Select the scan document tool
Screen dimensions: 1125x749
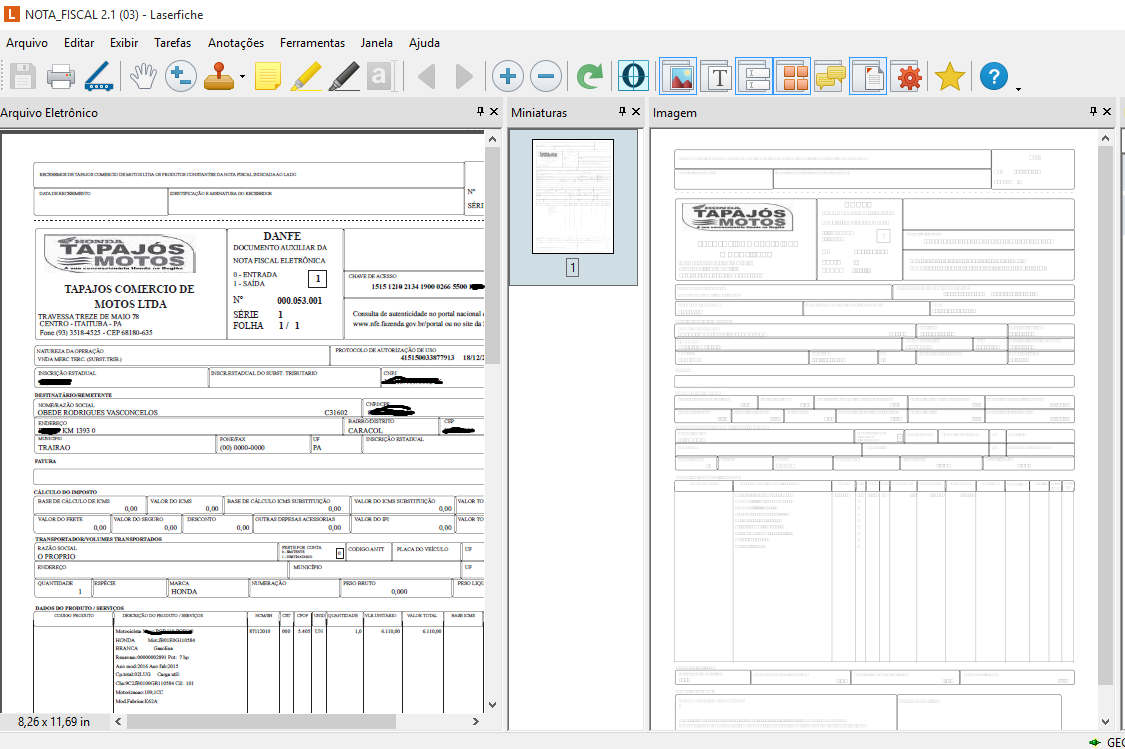pyautogui.click(x=99, y=77)
